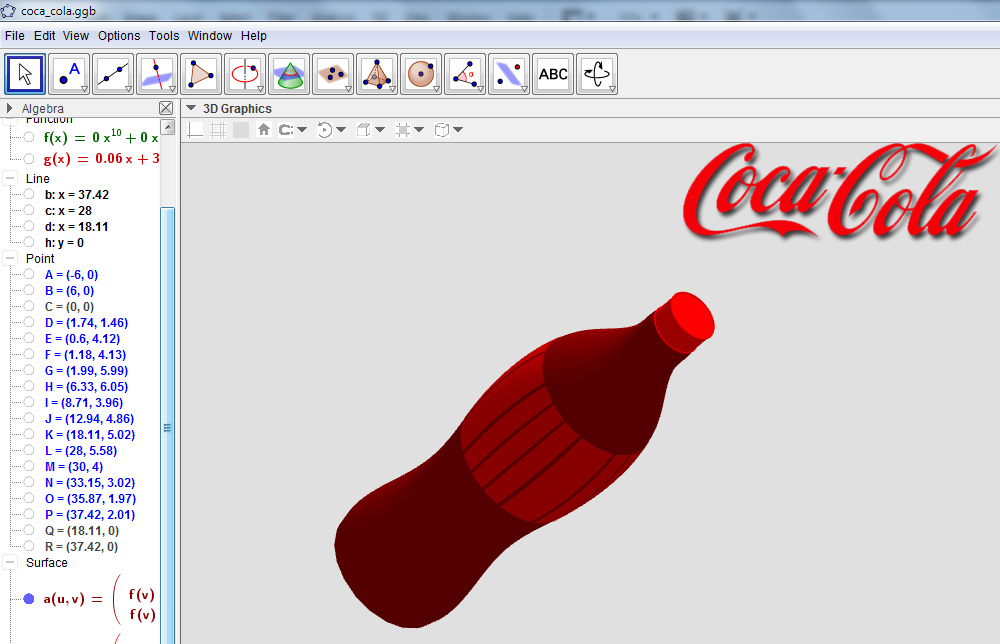
Task: Choose the Cone tool
Action: tap(289, 74)
